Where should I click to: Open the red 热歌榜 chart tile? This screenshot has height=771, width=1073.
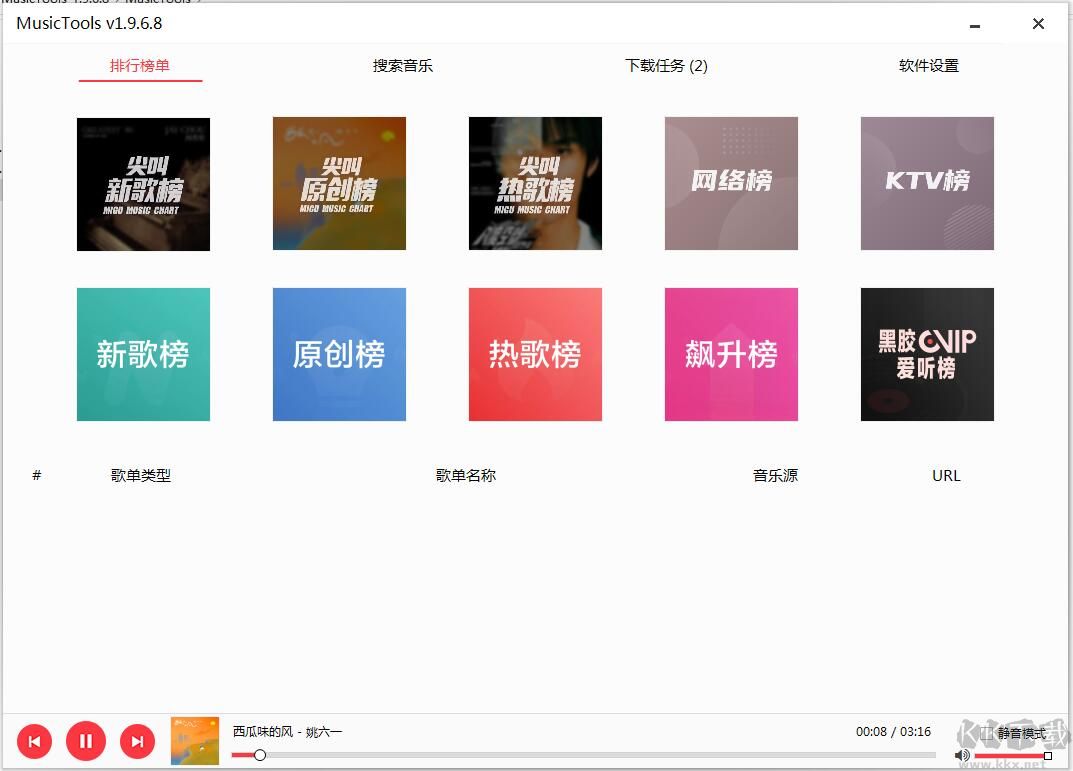coord(535,354)
